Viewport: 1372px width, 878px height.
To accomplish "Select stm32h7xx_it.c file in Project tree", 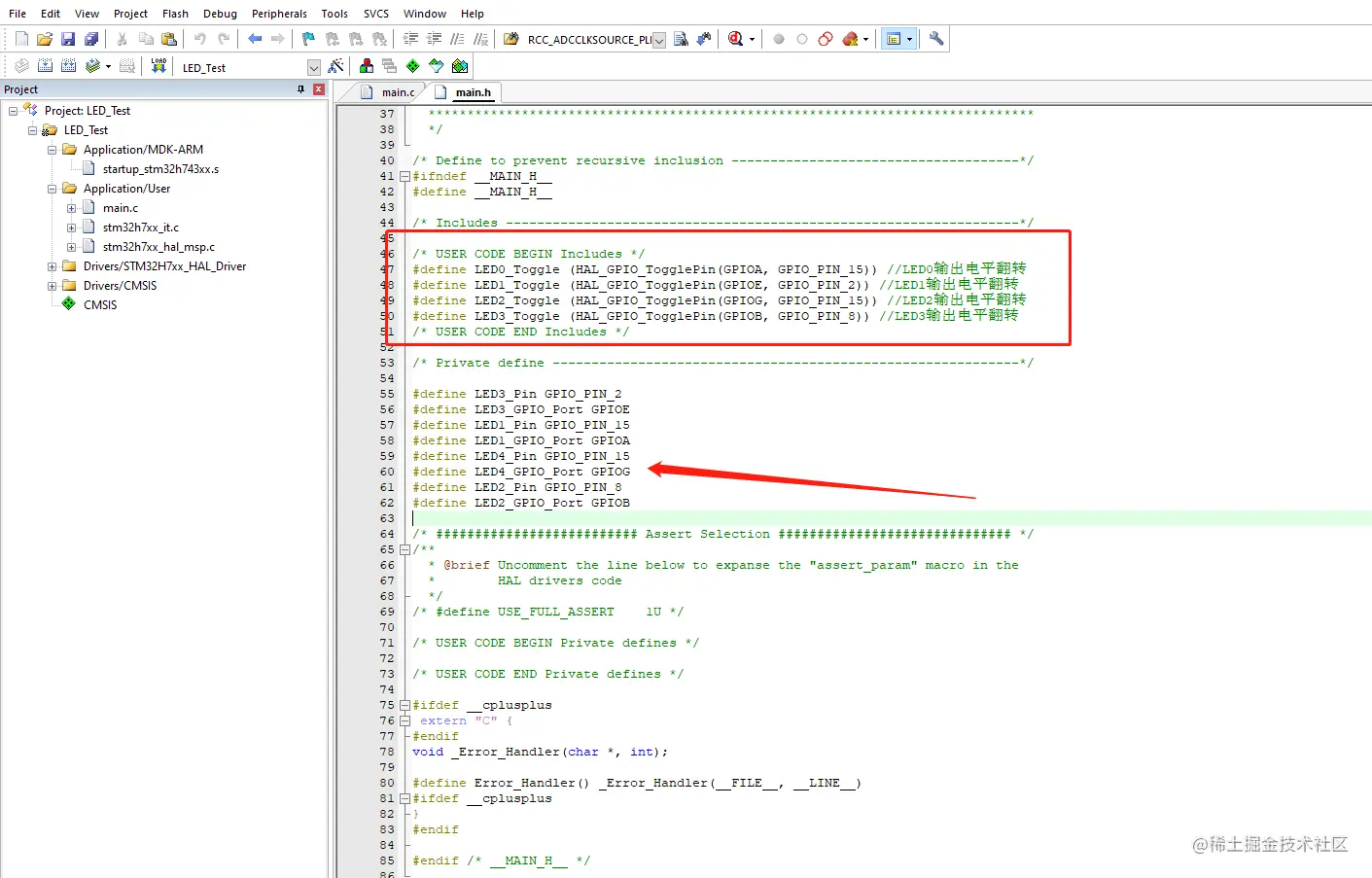I will pos(141,228).
